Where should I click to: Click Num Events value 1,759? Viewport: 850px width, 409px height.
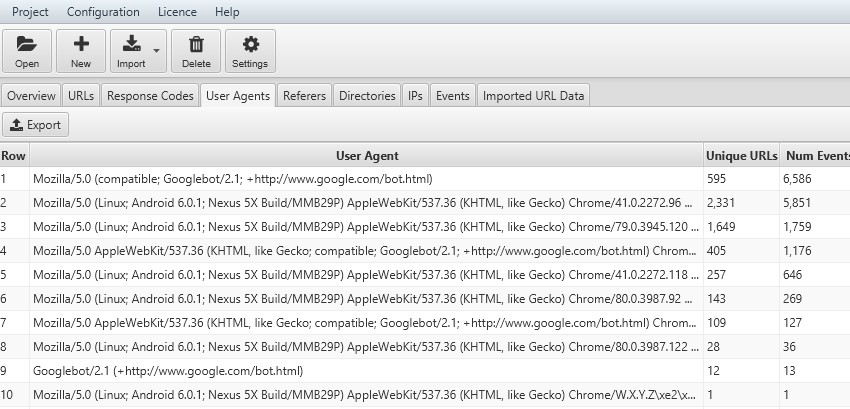(797, 227)
